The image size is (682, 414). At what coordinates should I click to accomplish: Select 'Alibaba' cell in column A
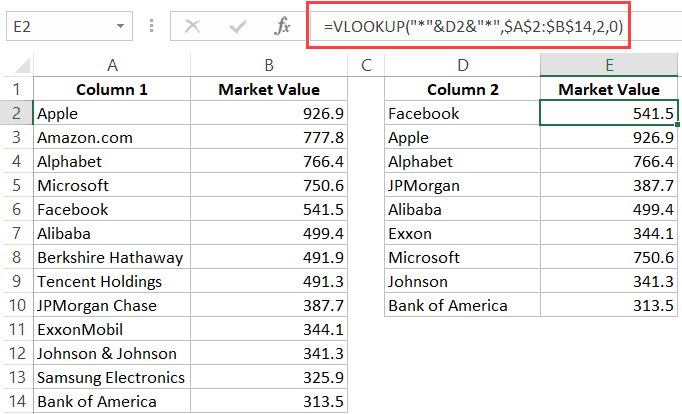[112, 233]
